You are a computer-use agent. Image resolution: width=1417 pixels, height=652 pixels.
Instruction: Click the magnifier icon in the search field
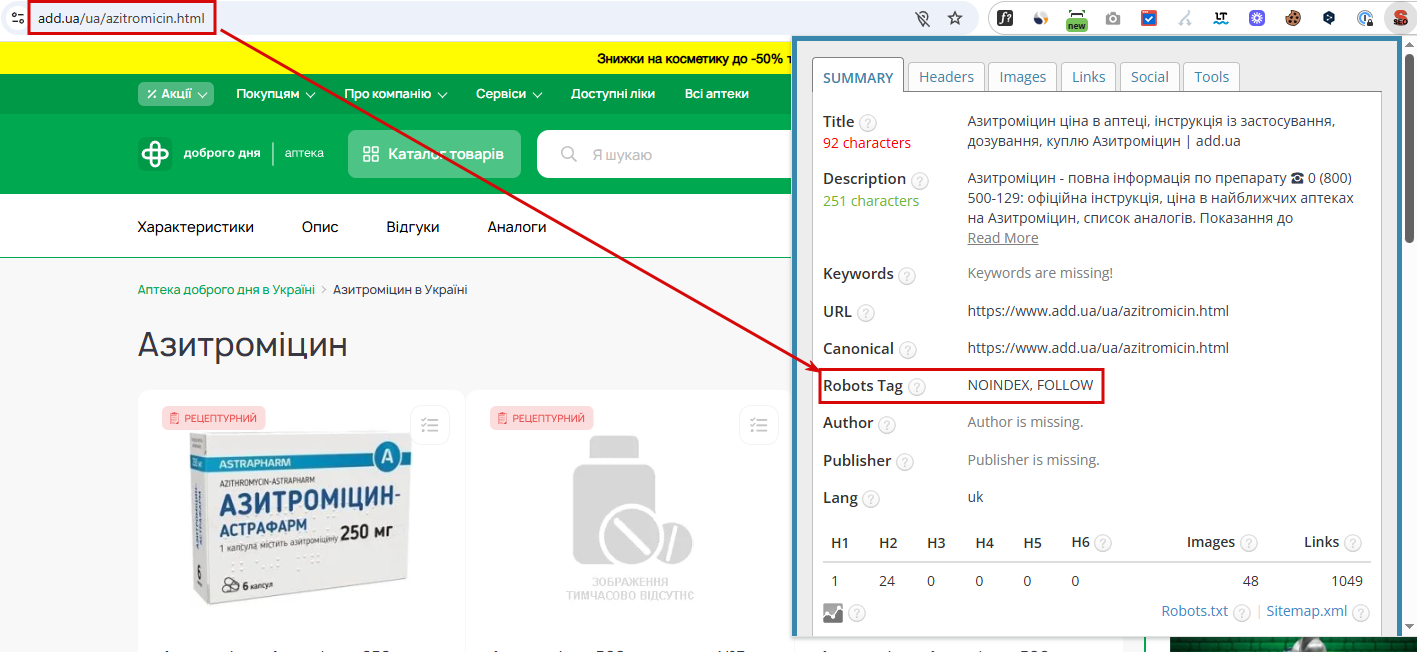(569, 154)
